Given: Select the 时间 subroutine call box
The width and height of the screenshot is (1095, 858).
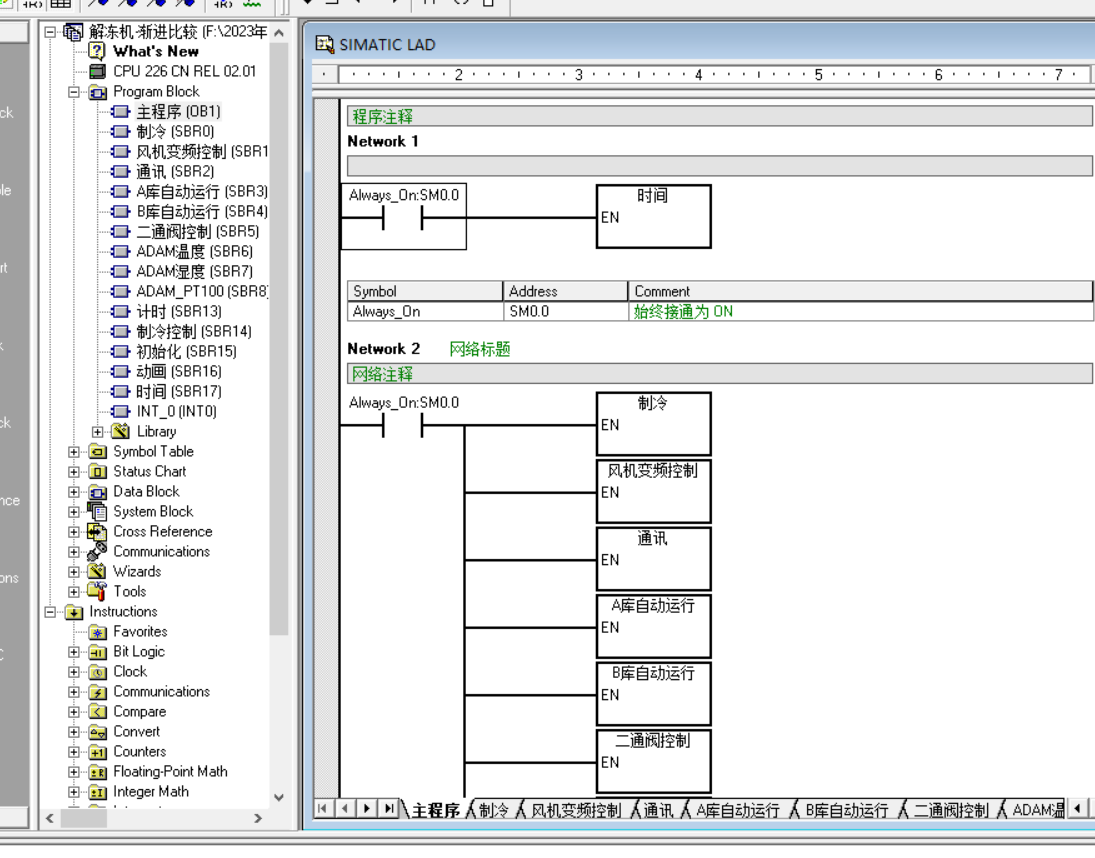Looking at the screenshot, I should click(x=654, y=216).
